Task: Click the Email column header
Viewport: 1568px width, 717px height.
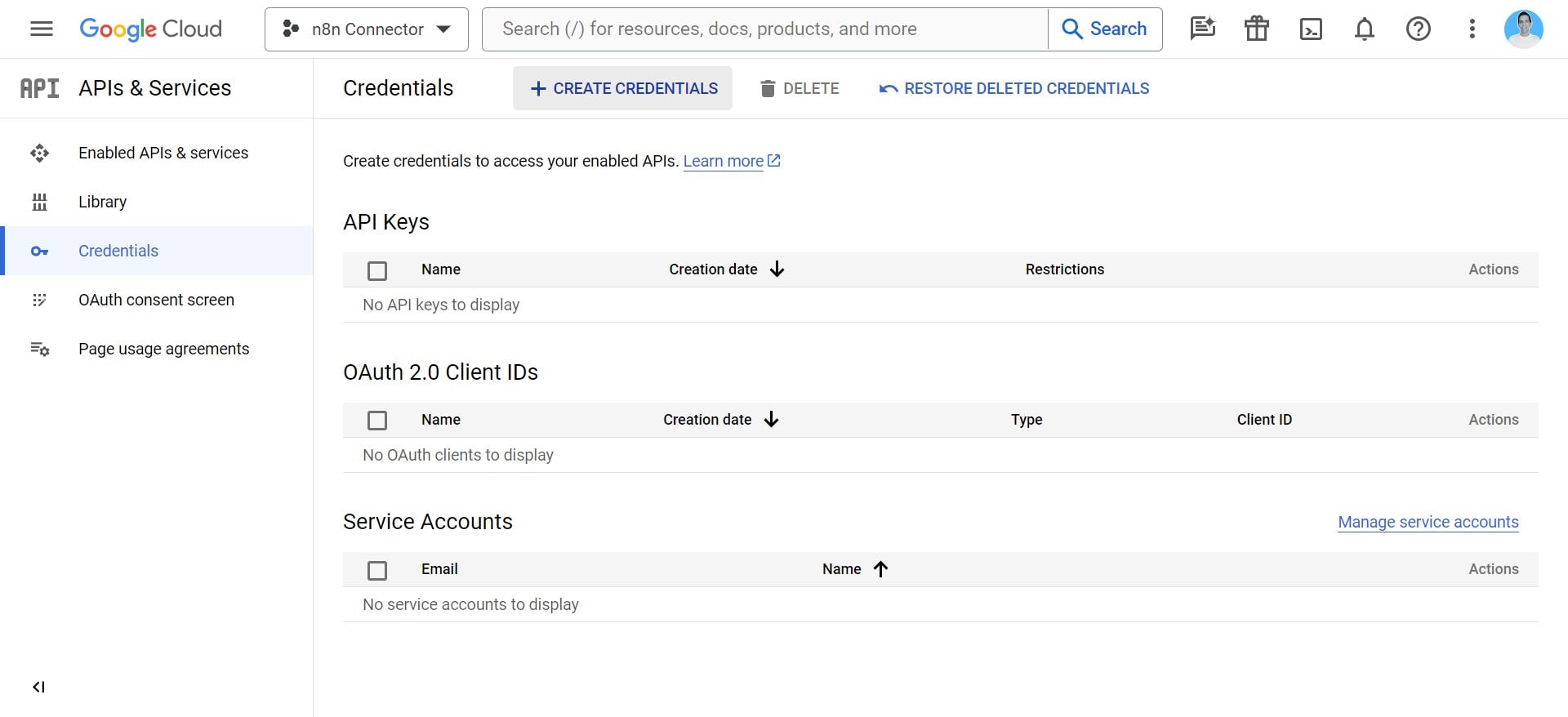Action: (439, 569)
